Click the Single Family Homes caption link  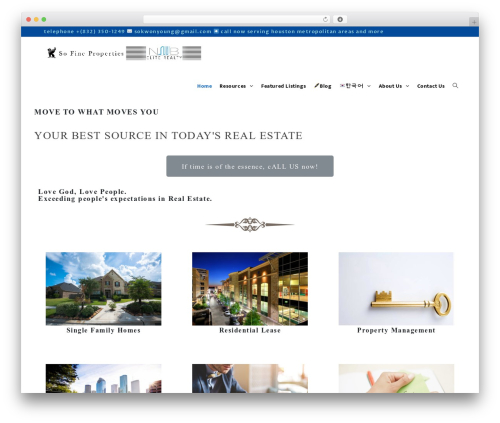click(103, 330)
